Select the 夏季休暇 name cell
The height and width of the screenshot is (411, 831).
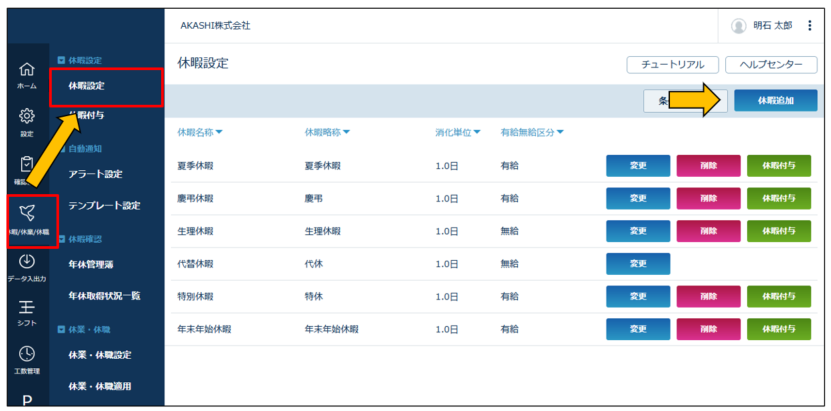tap(195, 166)
